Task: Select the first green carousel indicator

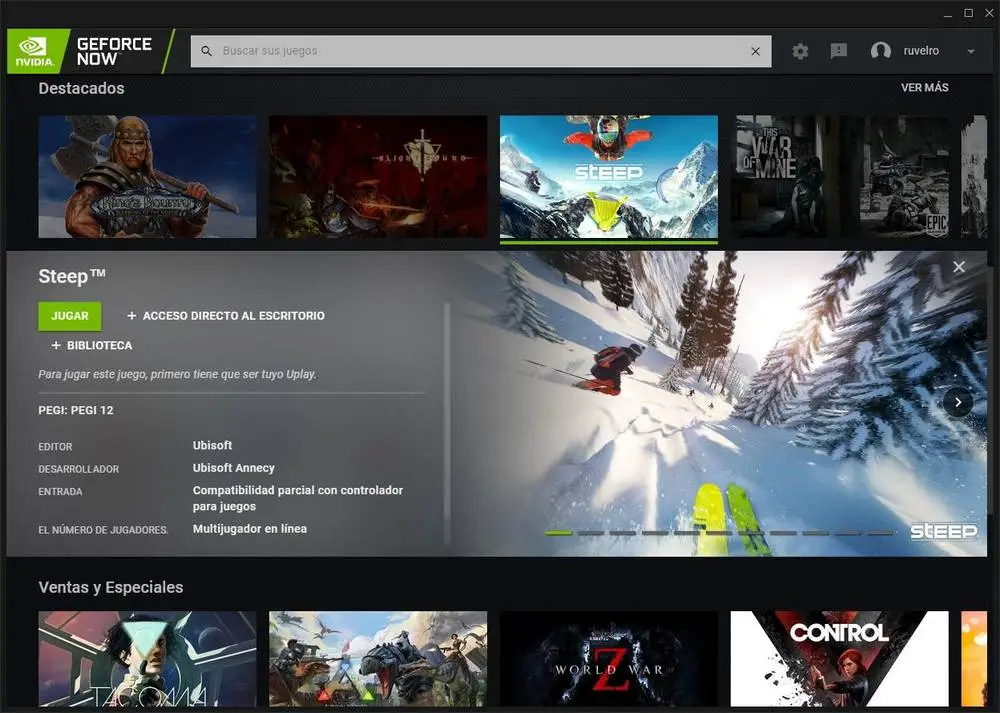Action: pyautogui.click(x=558, y=533)
